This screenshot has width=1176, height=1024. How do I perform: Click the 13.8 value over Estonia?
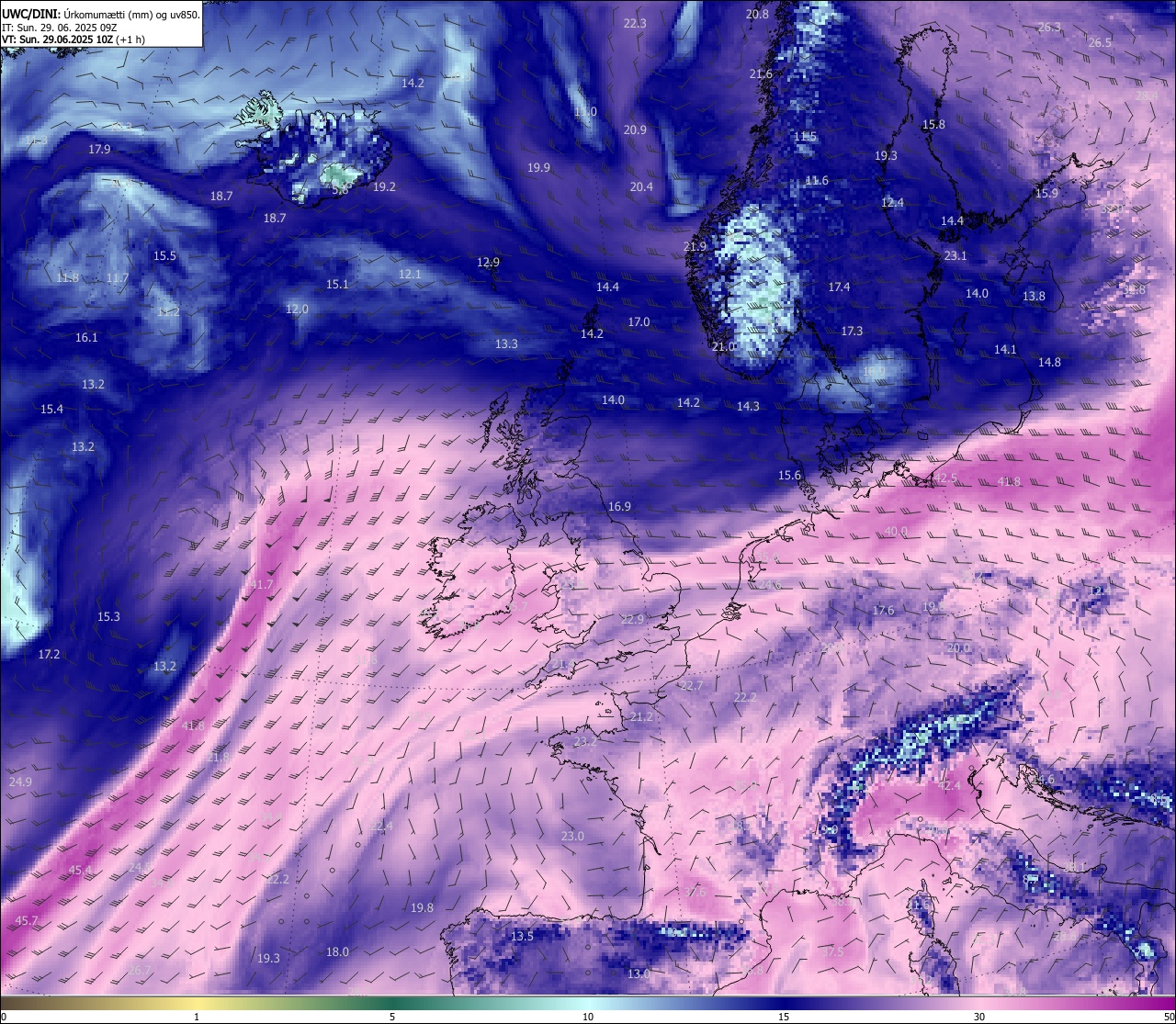pyautogui.click(x=1034, y=296)
